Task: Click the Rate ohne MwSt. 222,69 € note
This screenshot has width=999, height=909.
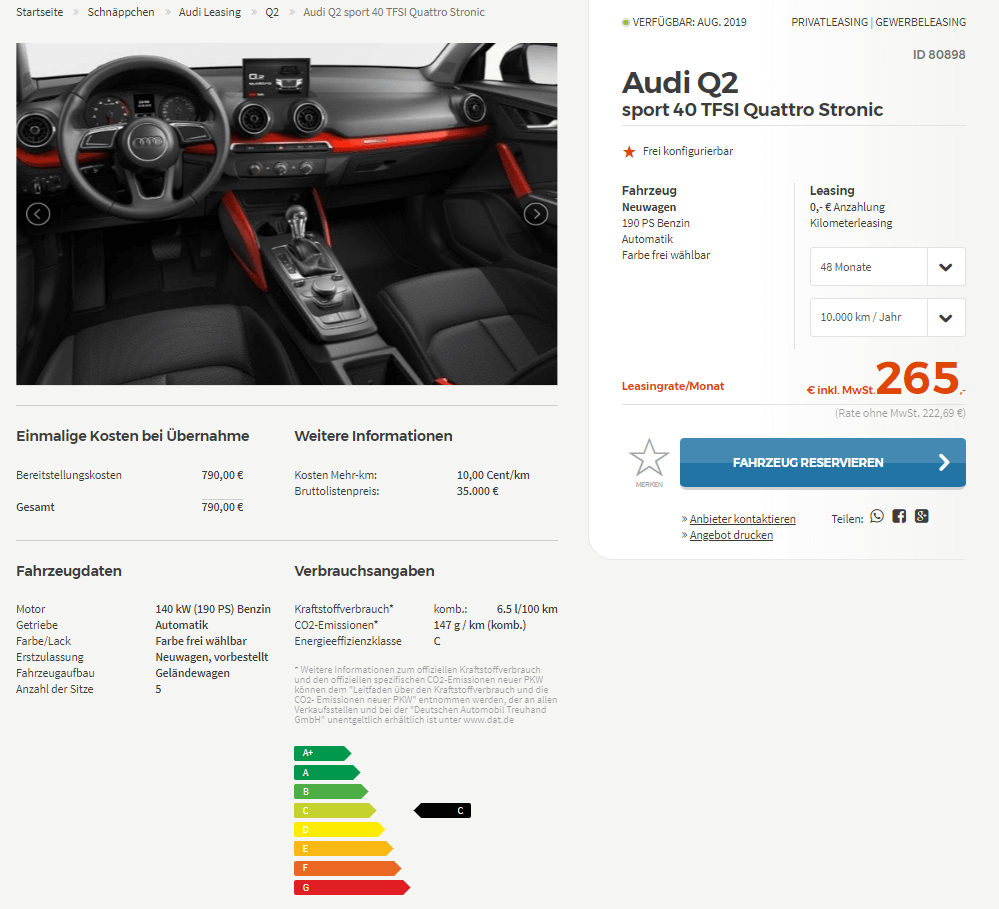Action: coord(900,413)
